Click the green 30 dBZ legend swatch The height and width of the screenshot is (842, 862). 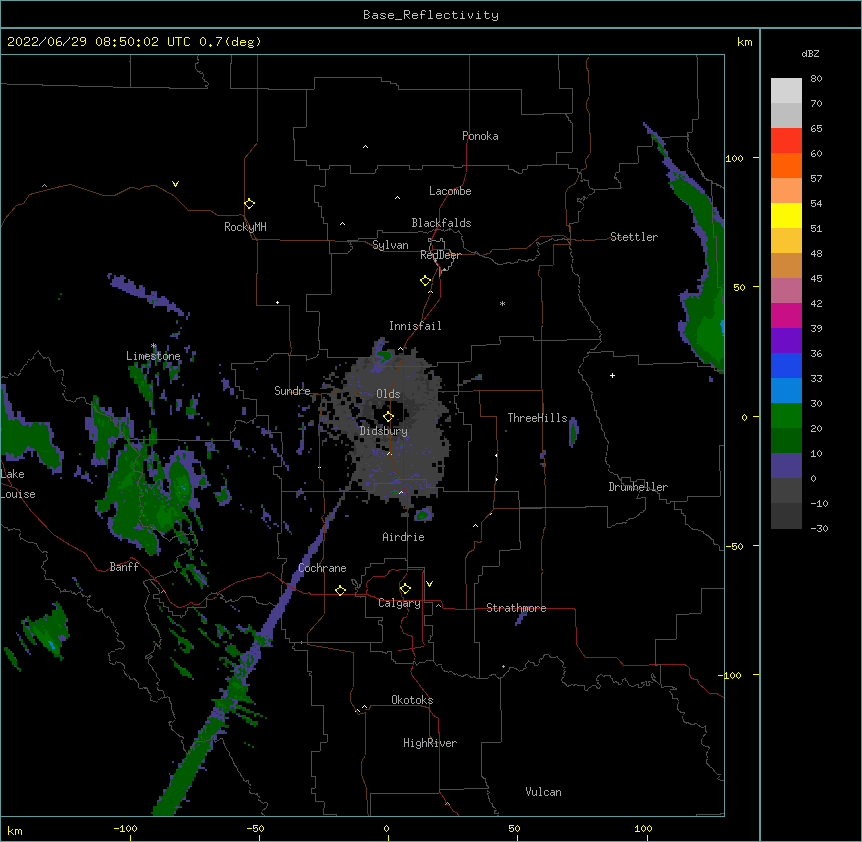click(786, 416)
